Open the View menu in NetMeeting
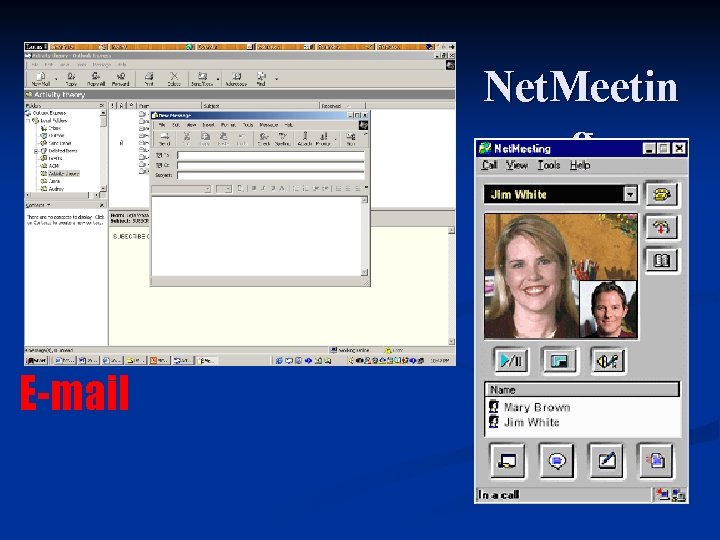This screenshot has height=540, width=720. [x=517, y=165]
